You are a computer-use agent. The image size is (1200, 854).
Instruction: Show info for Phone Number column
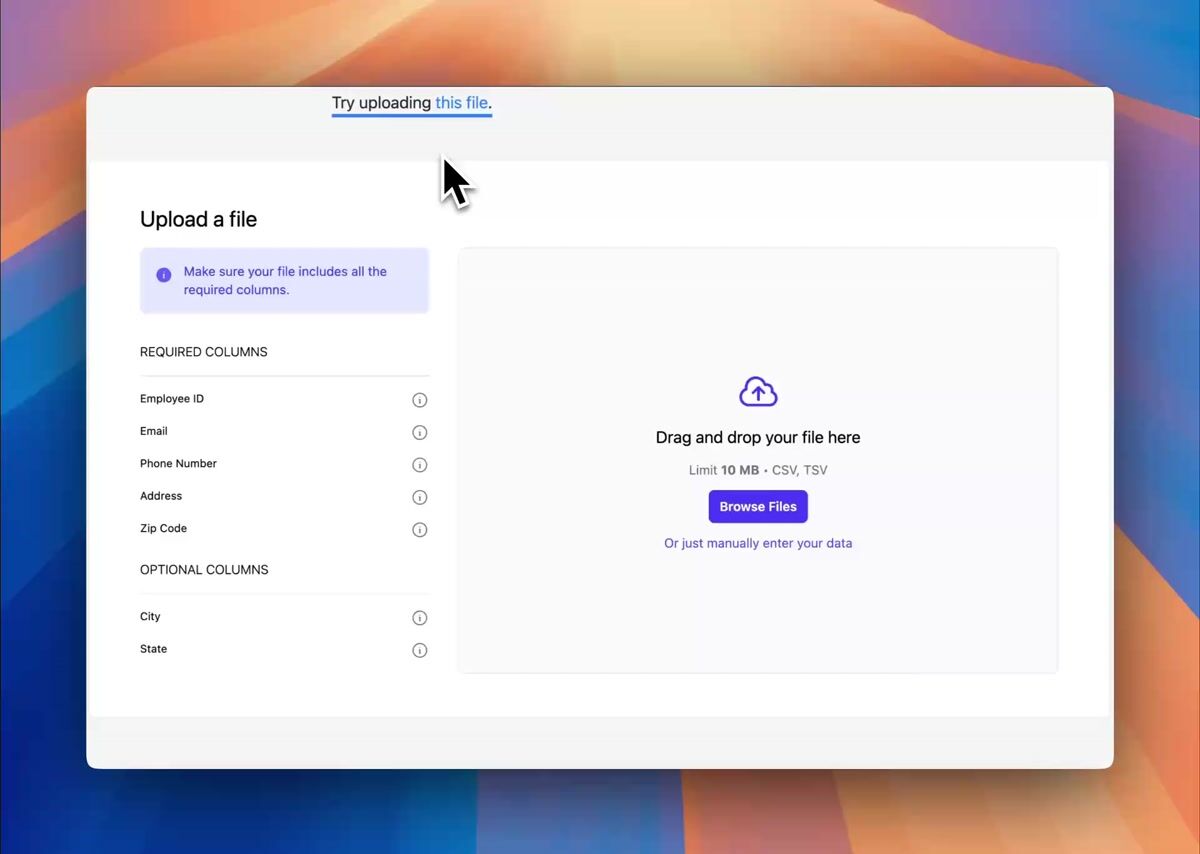click(x=420, y=465)
